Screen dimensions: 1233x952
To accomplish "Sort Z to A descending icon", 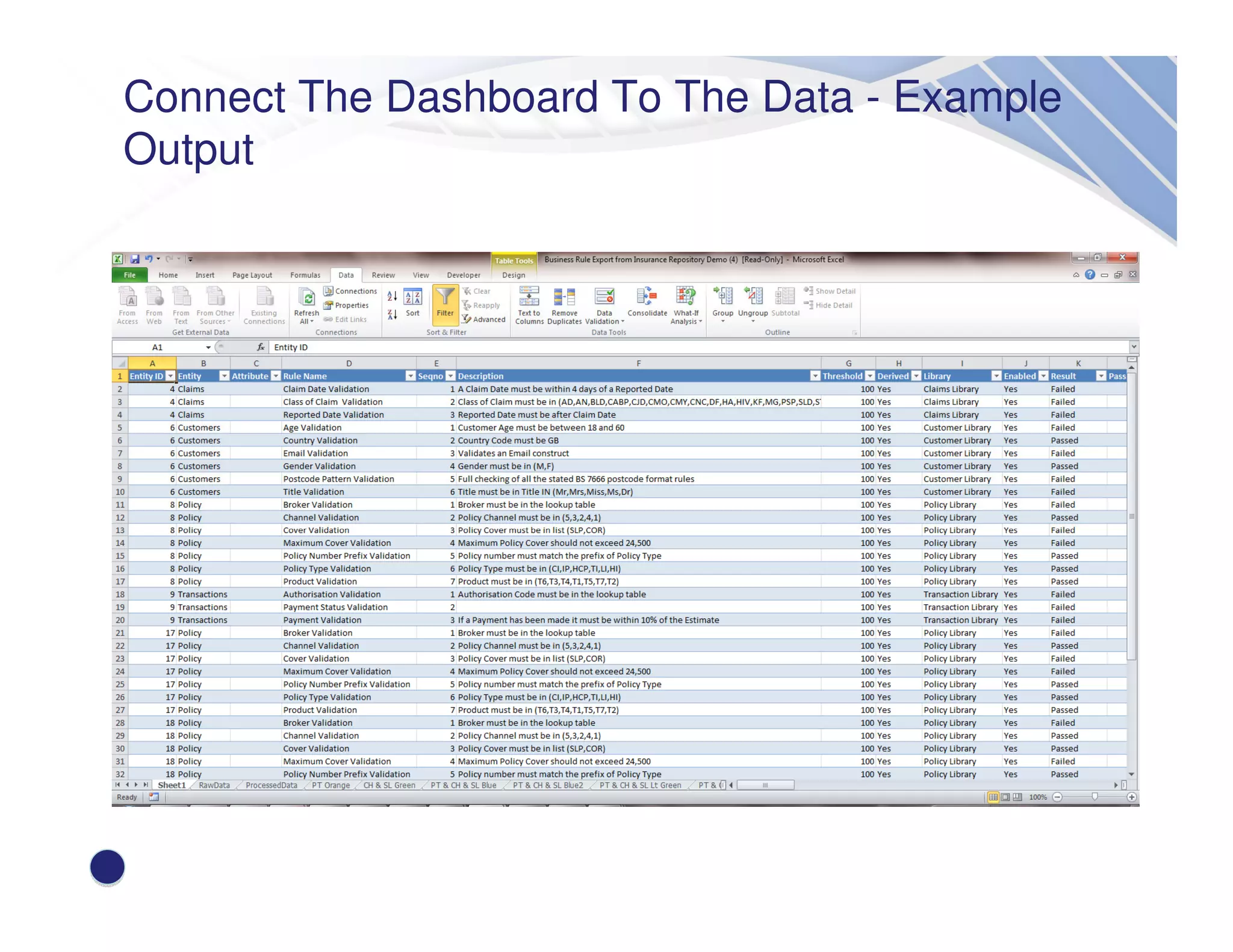I will [x=392, y=314].
